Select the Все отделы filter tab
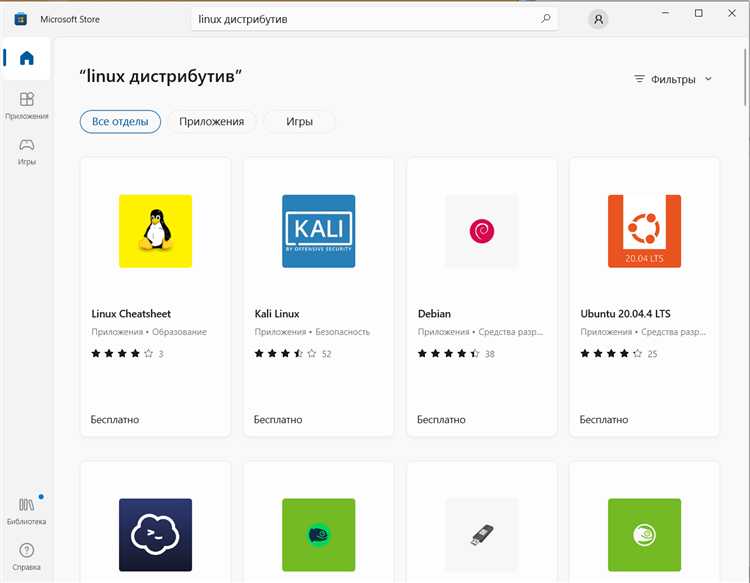750x583 pixels. [x=120, y=121]
